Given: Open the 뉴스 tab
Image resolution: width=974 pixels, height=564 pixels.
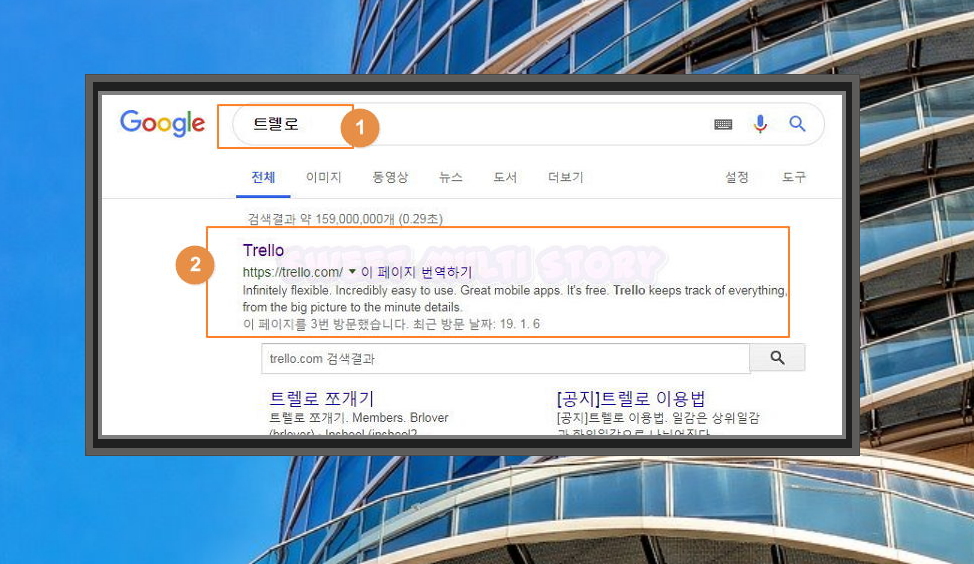Looking at the screenshot, I should click(451, 178).
